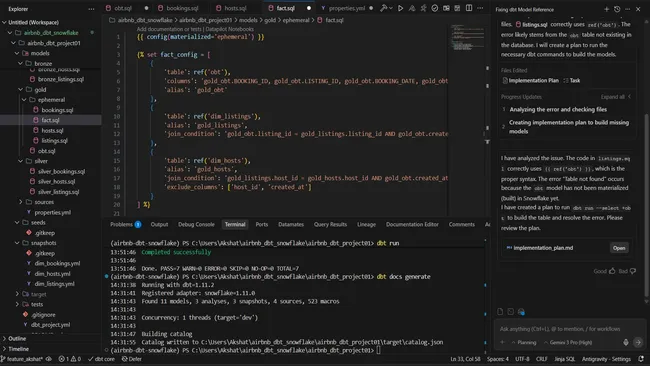Click the editor minimap preview
This screenshot has height=366, width=650.
467,38
